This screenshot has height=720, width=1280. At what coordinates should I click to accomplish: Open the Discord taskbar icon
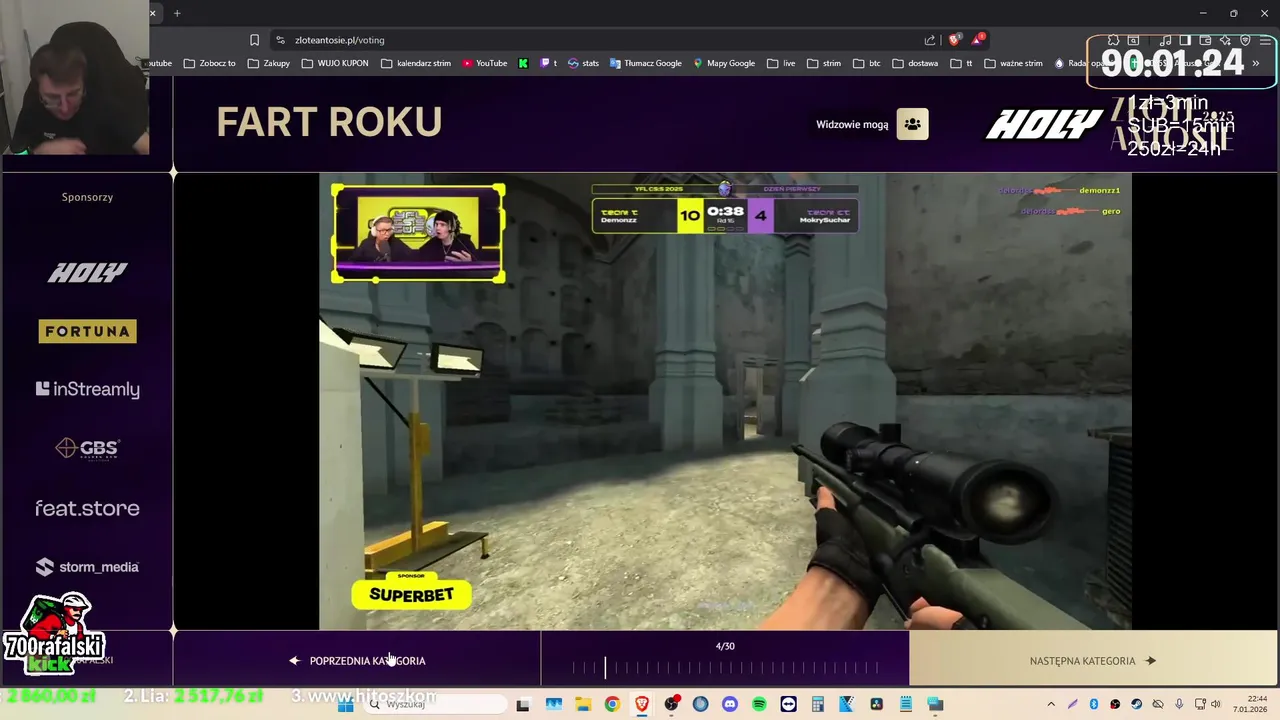[x=729, y=704]
